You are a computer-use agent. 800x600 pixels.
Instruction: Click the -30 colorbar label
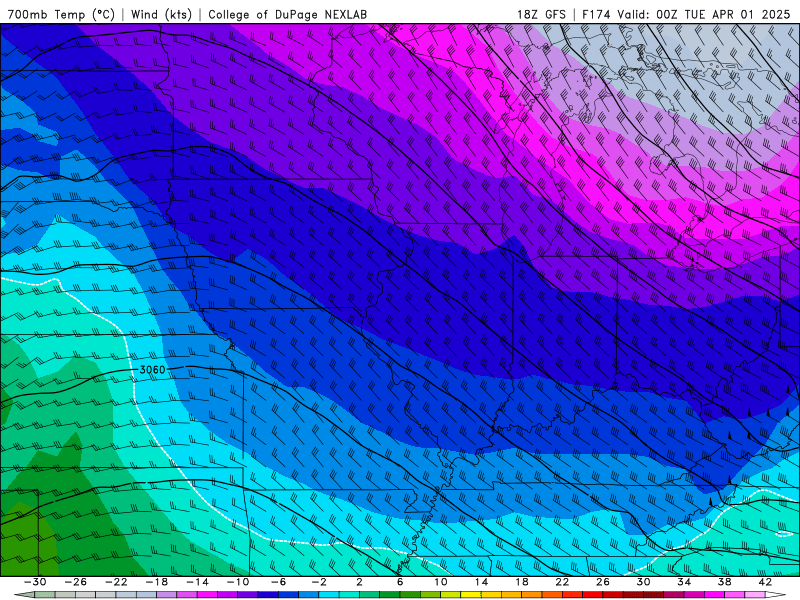pyautogui.click(x=35, y=582)
